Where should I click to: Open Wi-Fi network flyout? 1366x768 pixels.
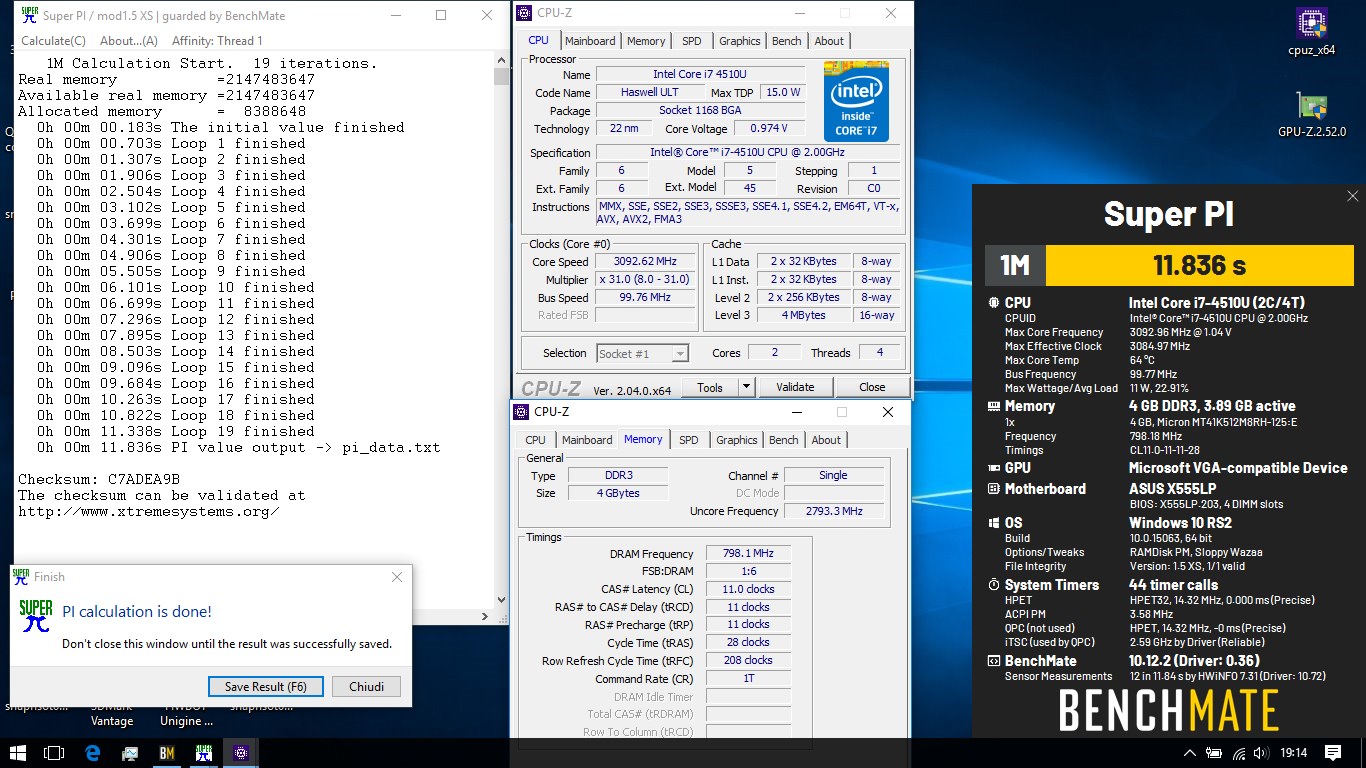coord(1239,753)
